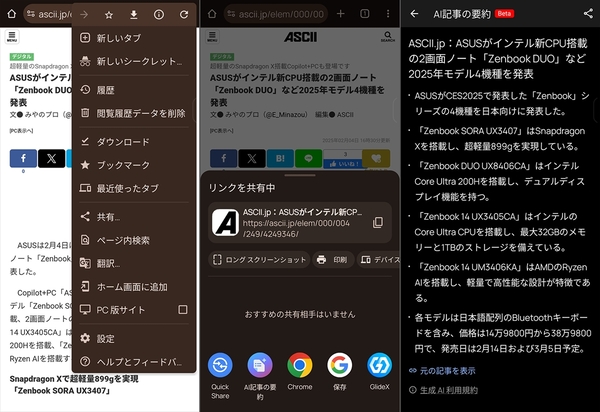Copy the shared link with copy icon
The image size is (600, 412).
click(x=378, y=223)
